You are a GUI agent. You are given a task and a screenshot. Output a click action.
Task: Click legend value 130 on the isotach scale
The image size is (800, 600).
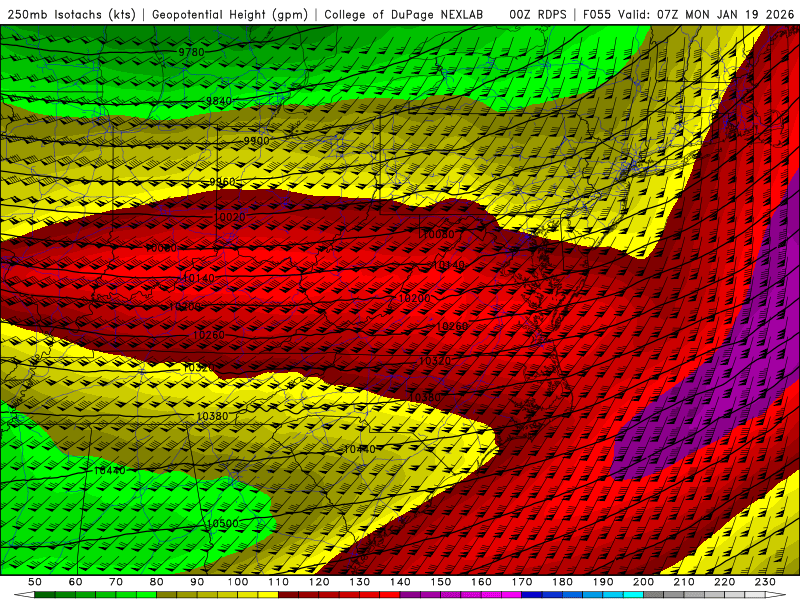[x=359, y=582]
